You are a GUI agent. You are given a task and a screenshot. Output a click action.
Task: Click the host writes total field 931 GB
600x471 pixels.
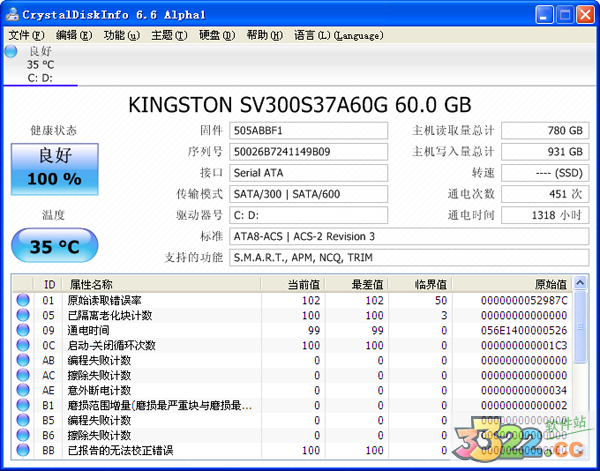(545, 152)
